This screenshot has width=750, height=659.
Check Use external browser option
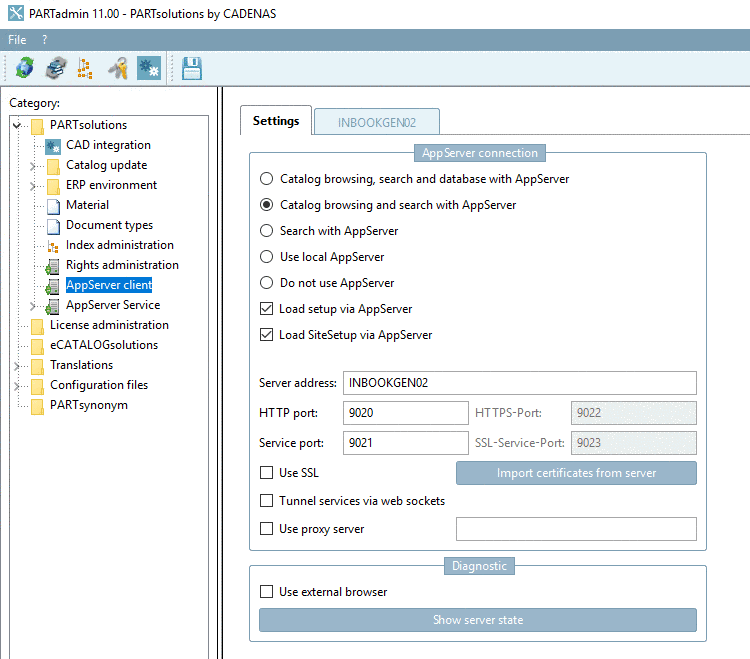click(x=266, y=592)
